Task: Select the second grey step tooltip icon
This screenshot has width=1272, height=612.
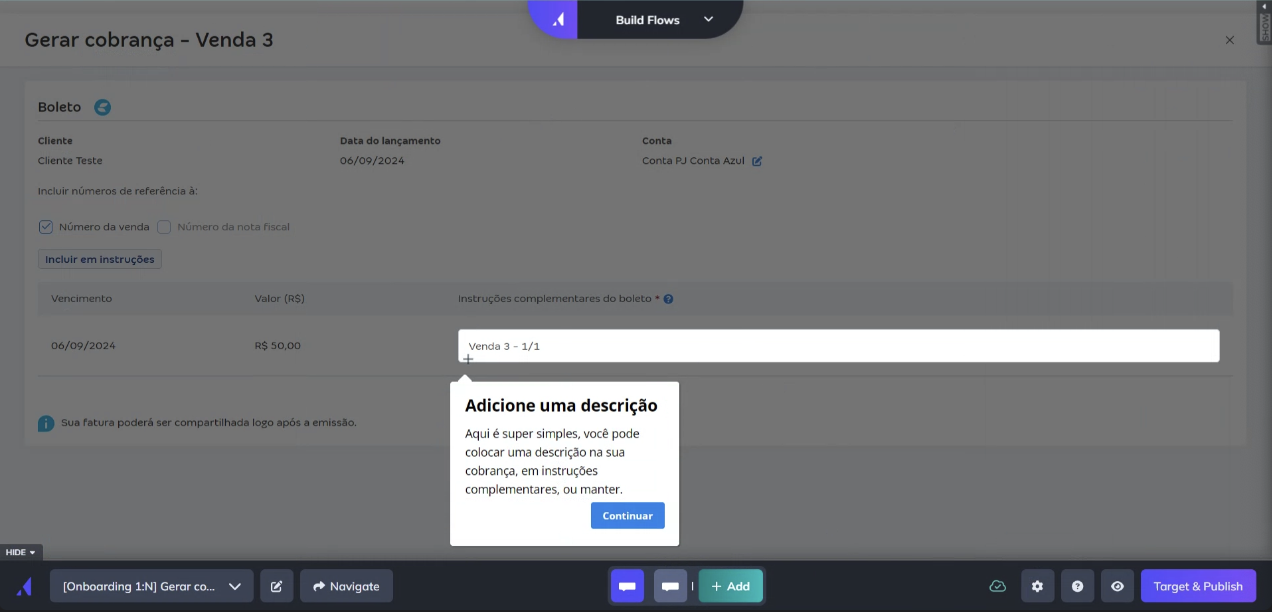Action: pyautogui.click(x=670, y=586)
